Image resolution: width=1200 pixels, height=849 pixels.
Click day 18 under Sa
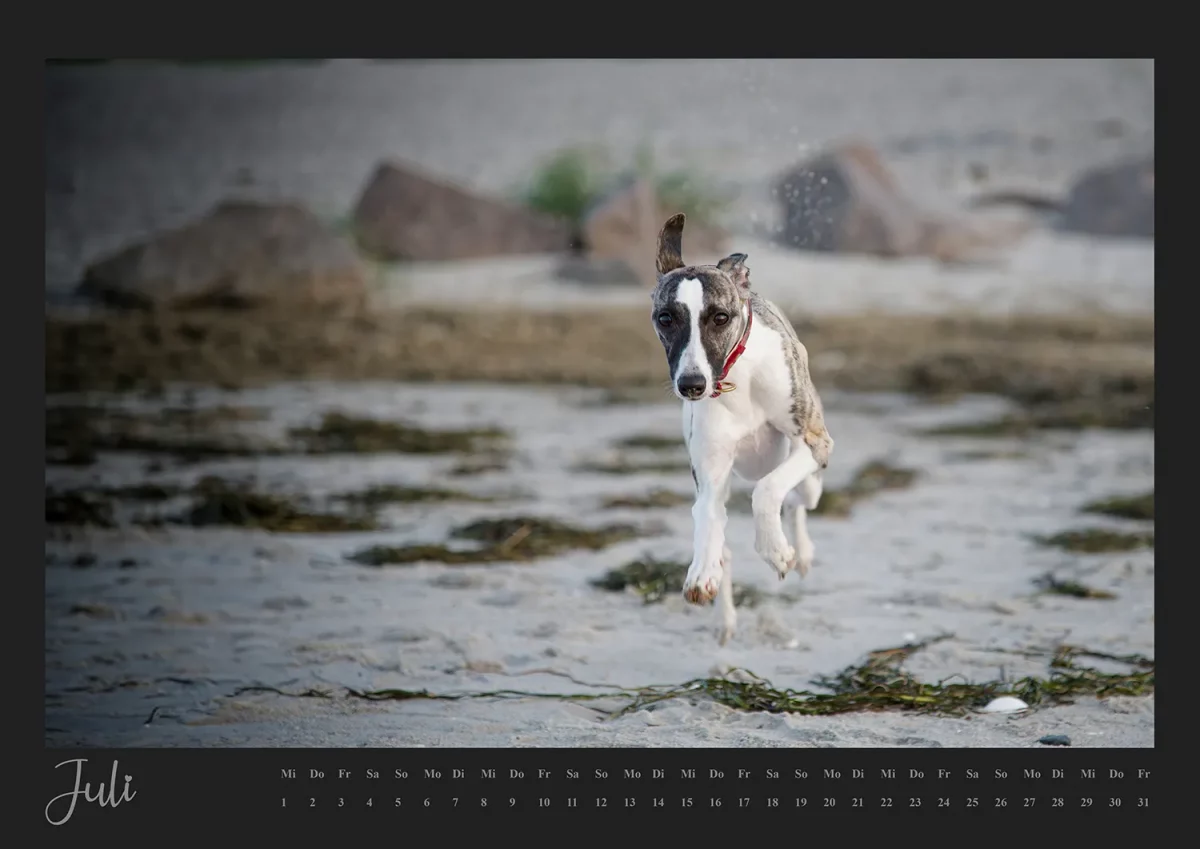click(772, 802)
